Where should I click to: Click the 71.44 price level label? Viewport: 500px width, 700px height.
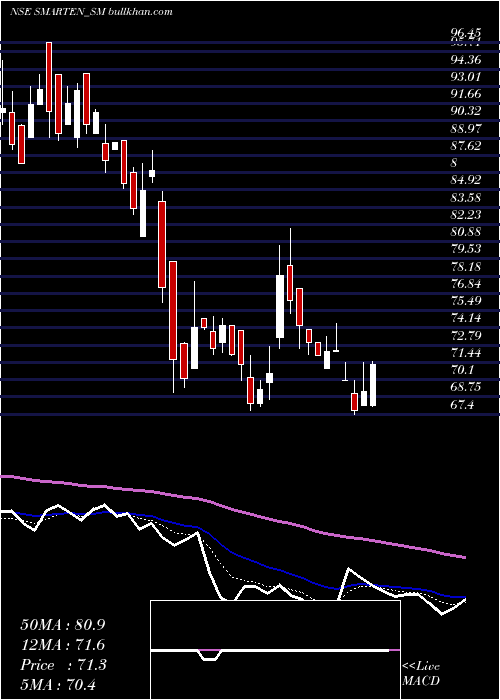pos(466,353)
